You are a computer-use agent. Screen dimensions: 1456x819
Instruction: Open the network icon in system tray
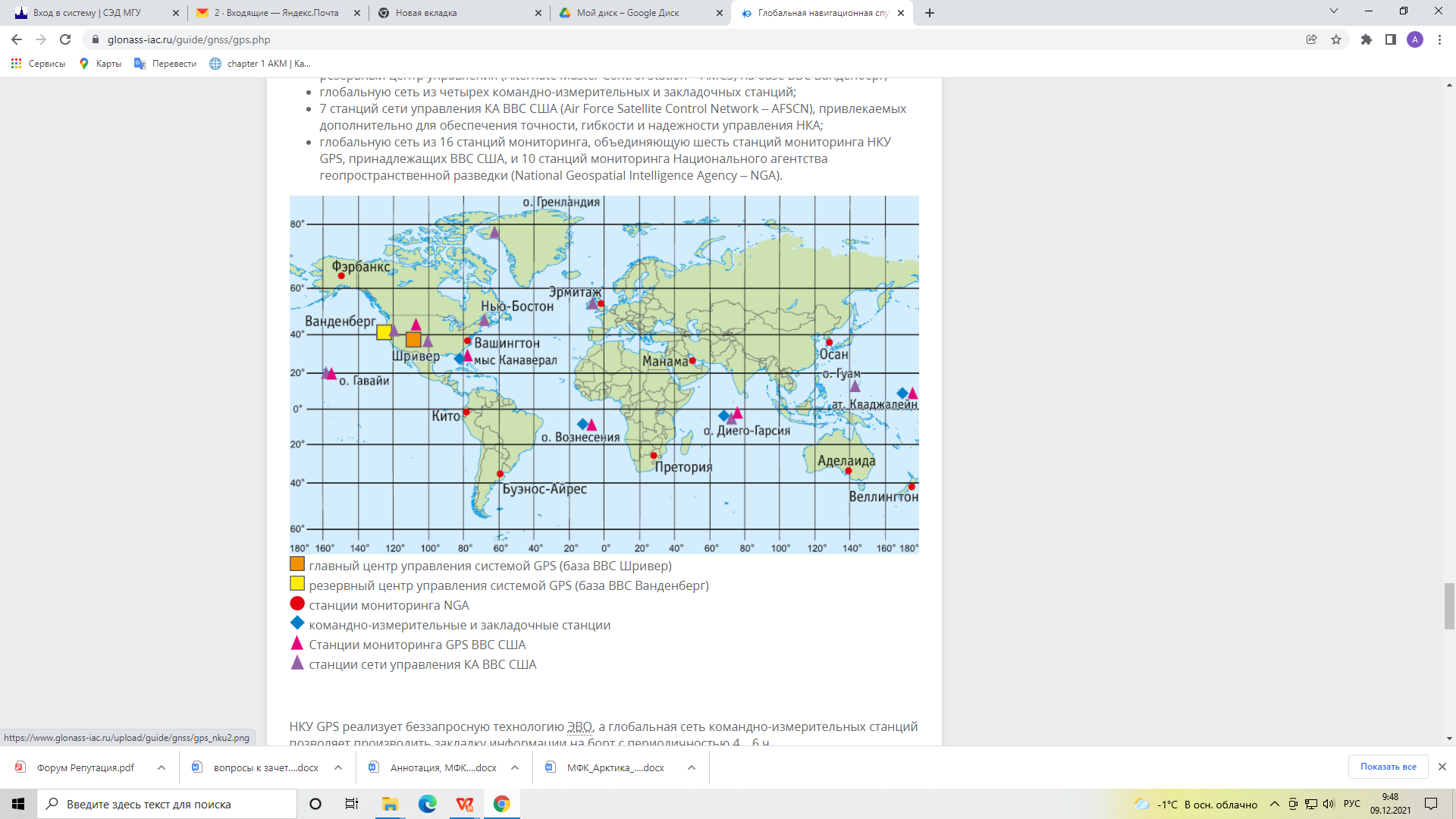point(1311,804)
